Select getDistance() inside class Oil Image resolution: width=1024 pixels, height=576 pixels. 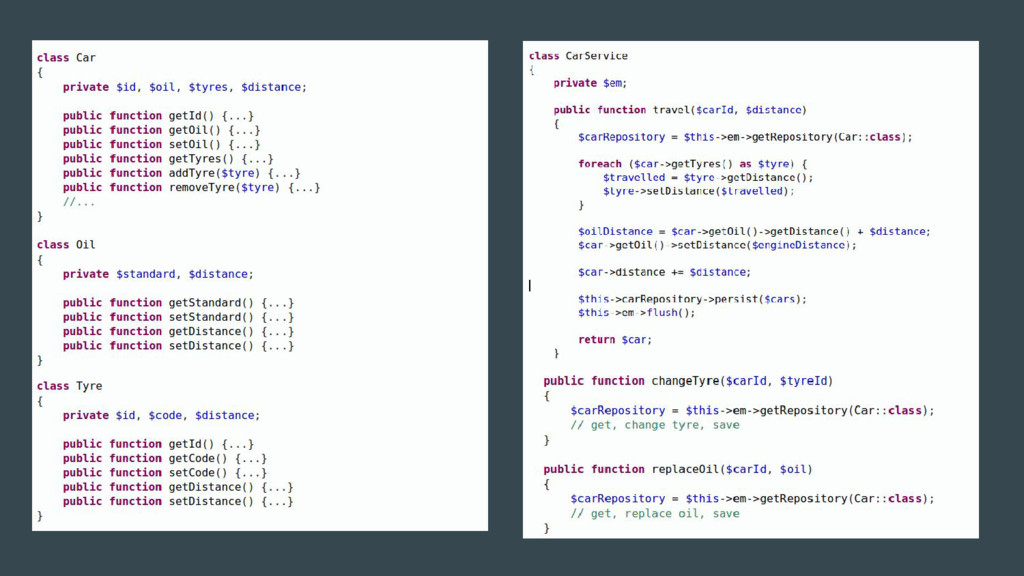pos(178,331)
